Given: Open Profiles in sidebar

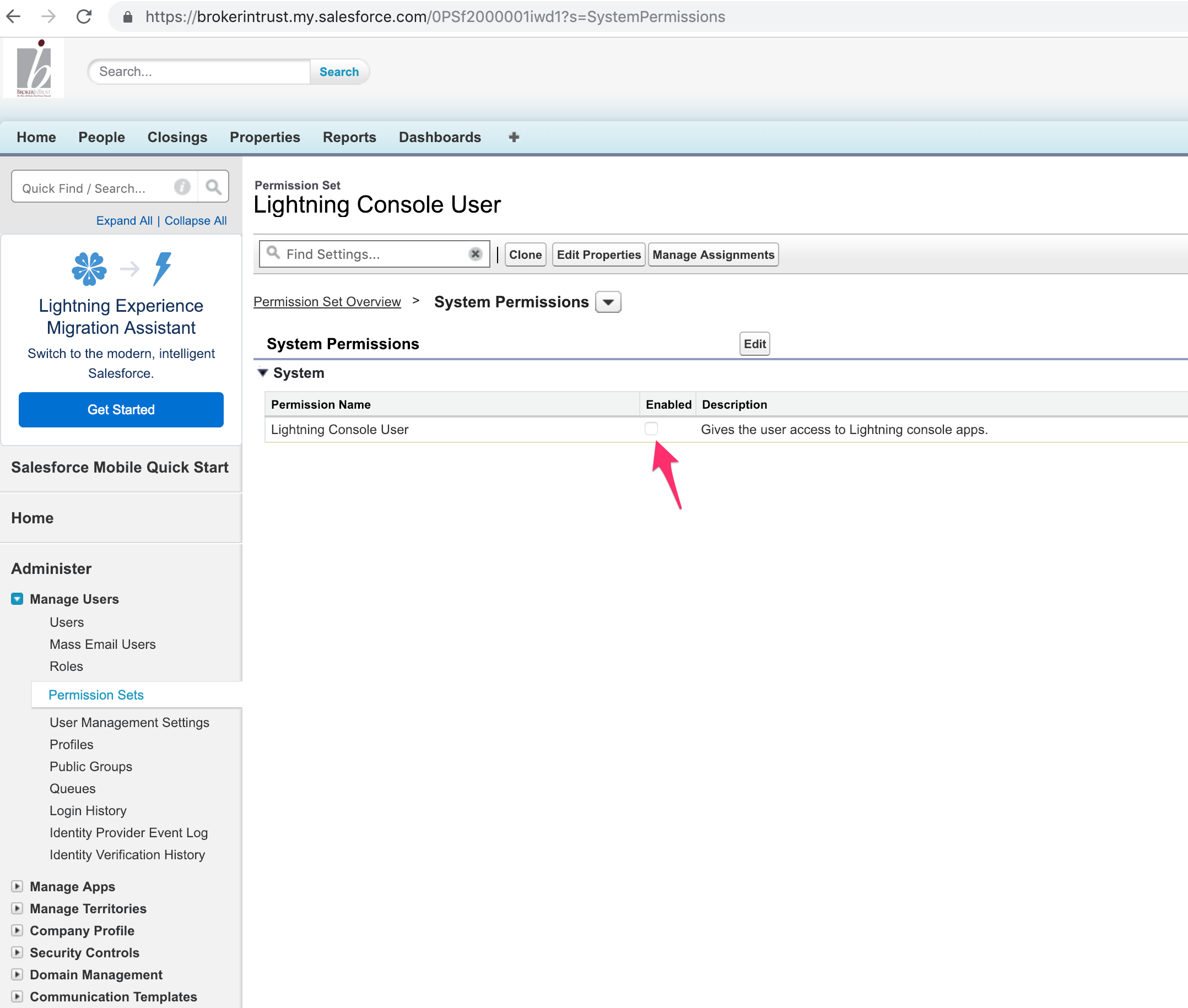Looking at the screenshot, I should click(x=71, y=744).
